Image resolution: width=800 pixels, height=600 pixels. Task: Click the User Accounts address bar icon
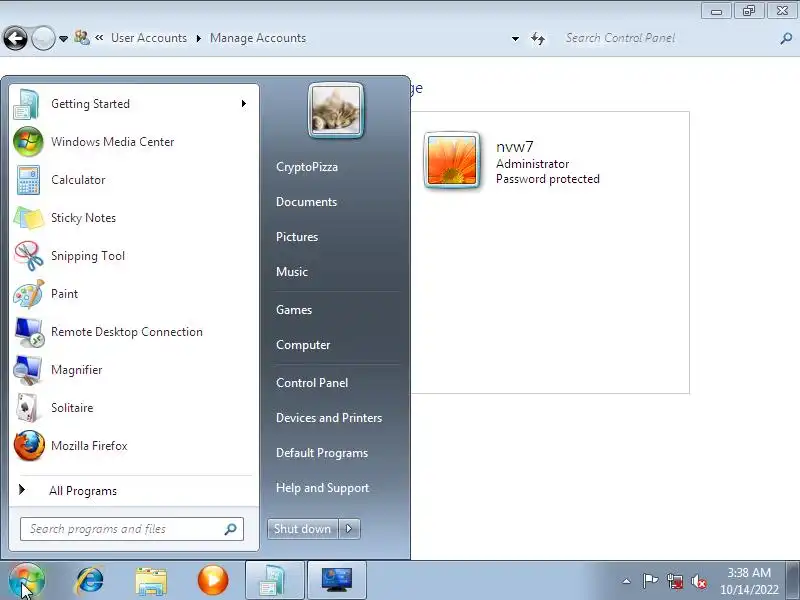[82, 37]
